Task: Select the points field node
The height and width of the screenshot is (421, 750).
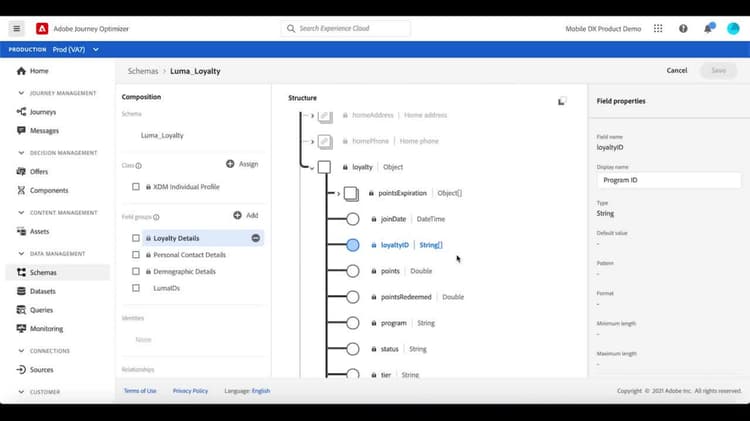Action: pyautogui.click(x=353, y=271)
